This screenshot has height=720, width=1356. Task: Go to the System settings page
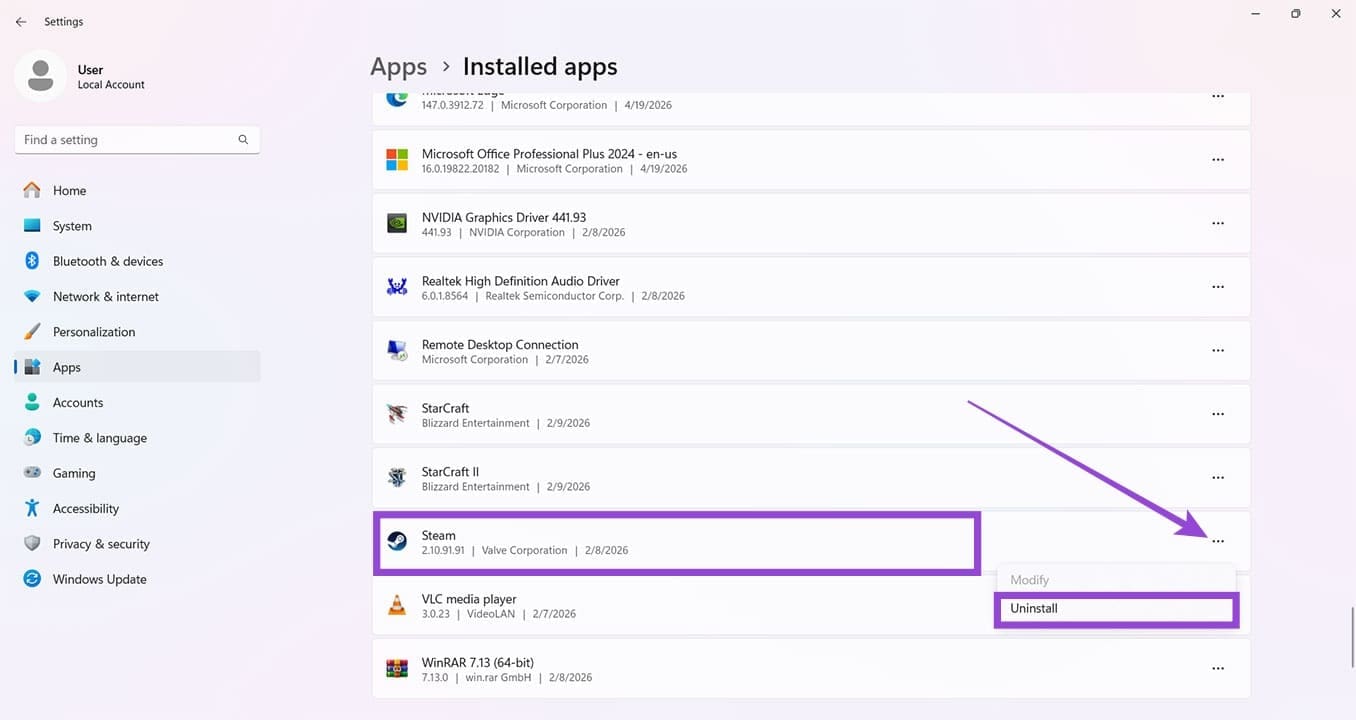(x=138, y=226)
